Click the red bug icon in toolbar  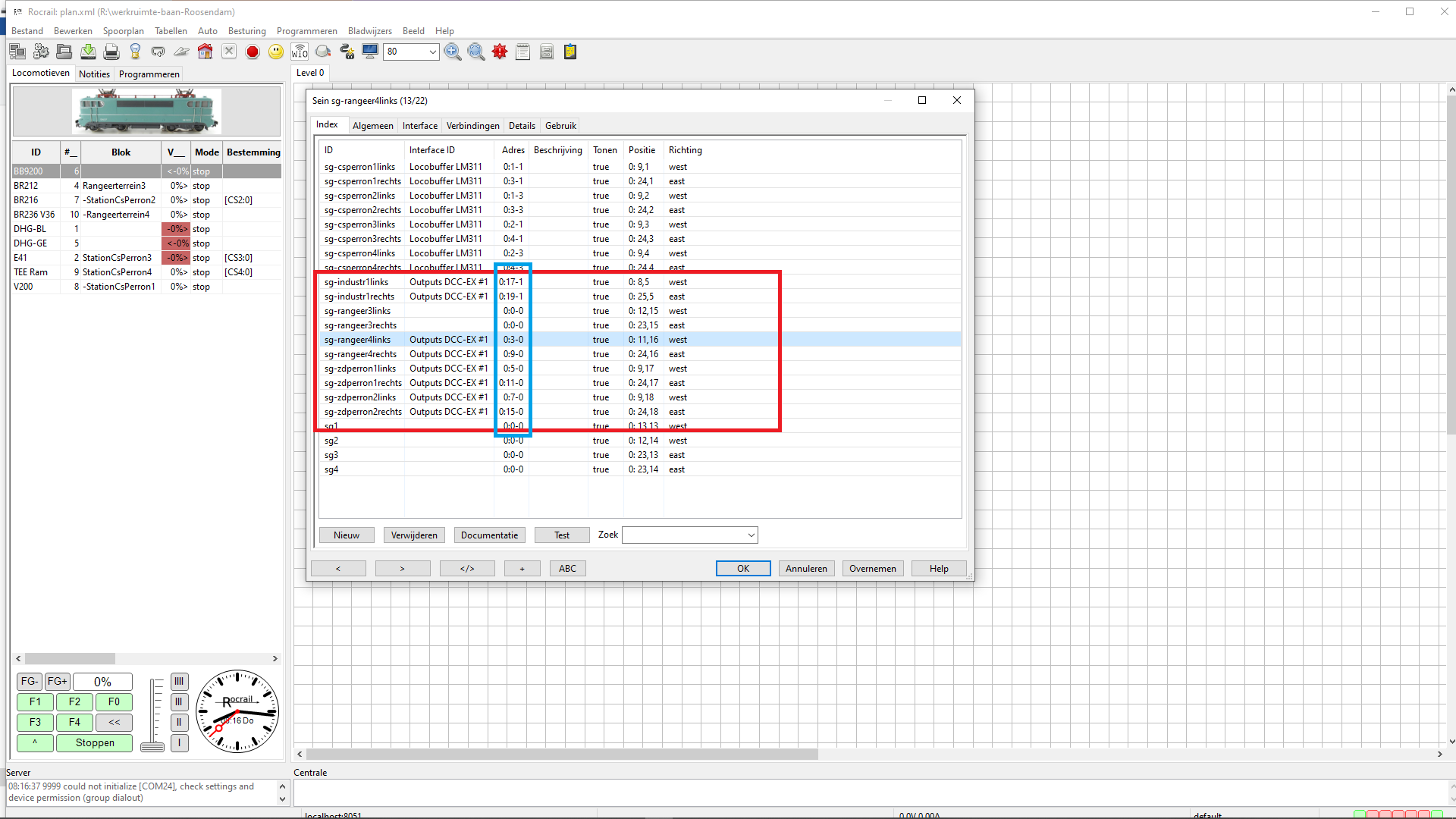(500, 52)
